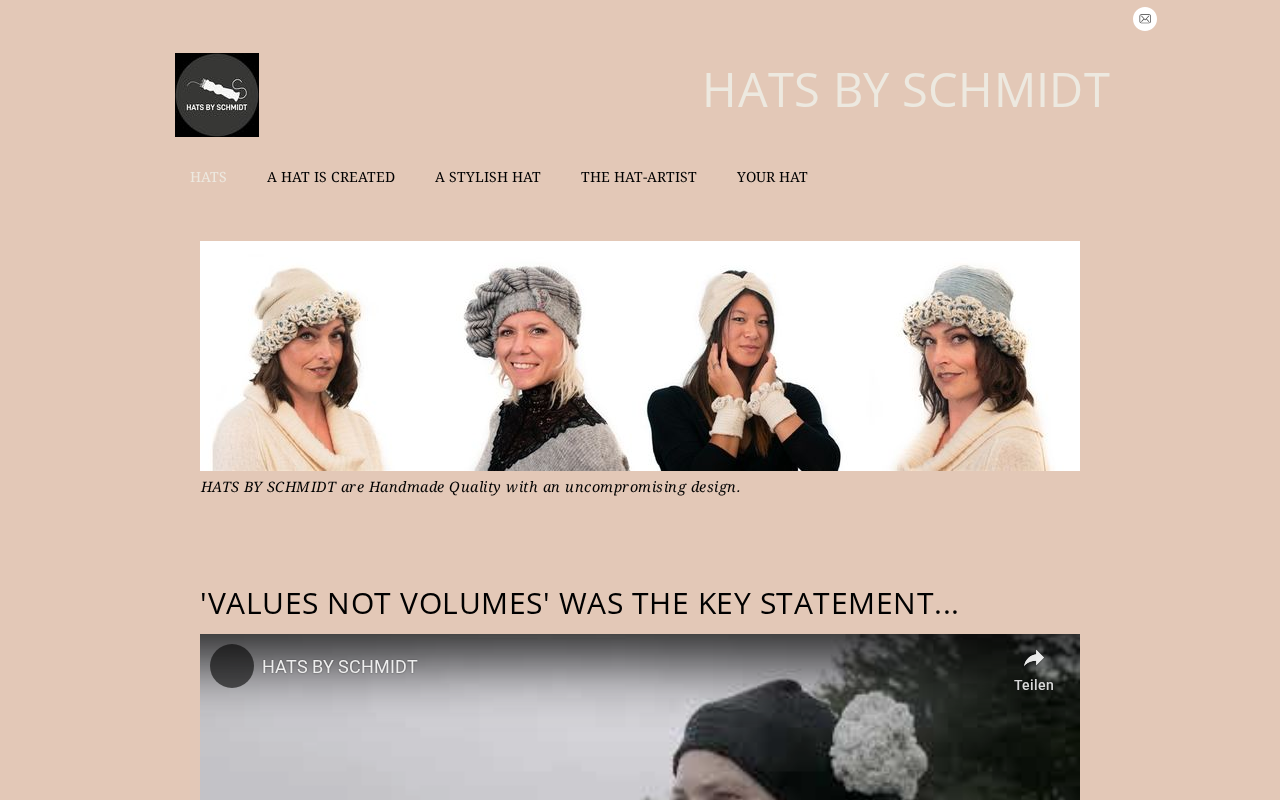Click the HATS BY SCHMIDT video title

click(340, 667)
